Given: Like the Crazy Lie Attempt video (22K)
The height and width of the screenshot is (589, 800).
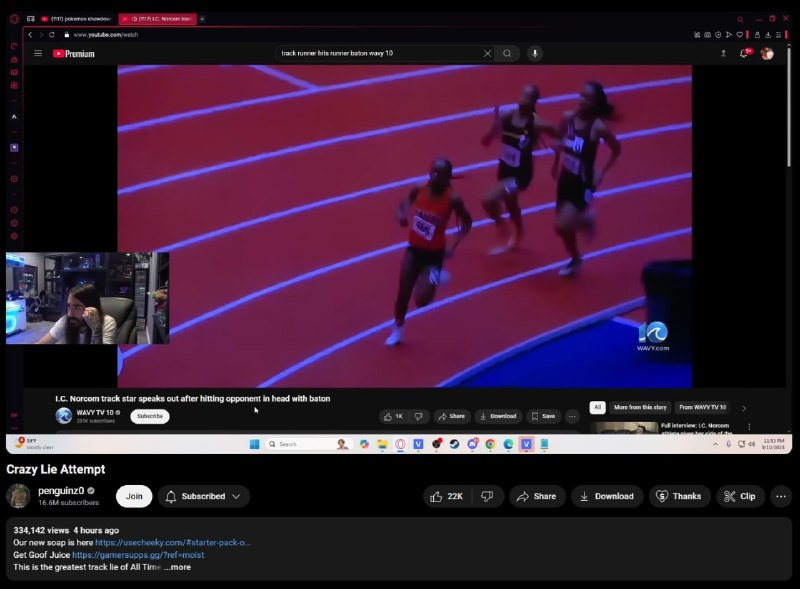Looking at the screenshot, I should pyautogui.click(x=446, y=496).
